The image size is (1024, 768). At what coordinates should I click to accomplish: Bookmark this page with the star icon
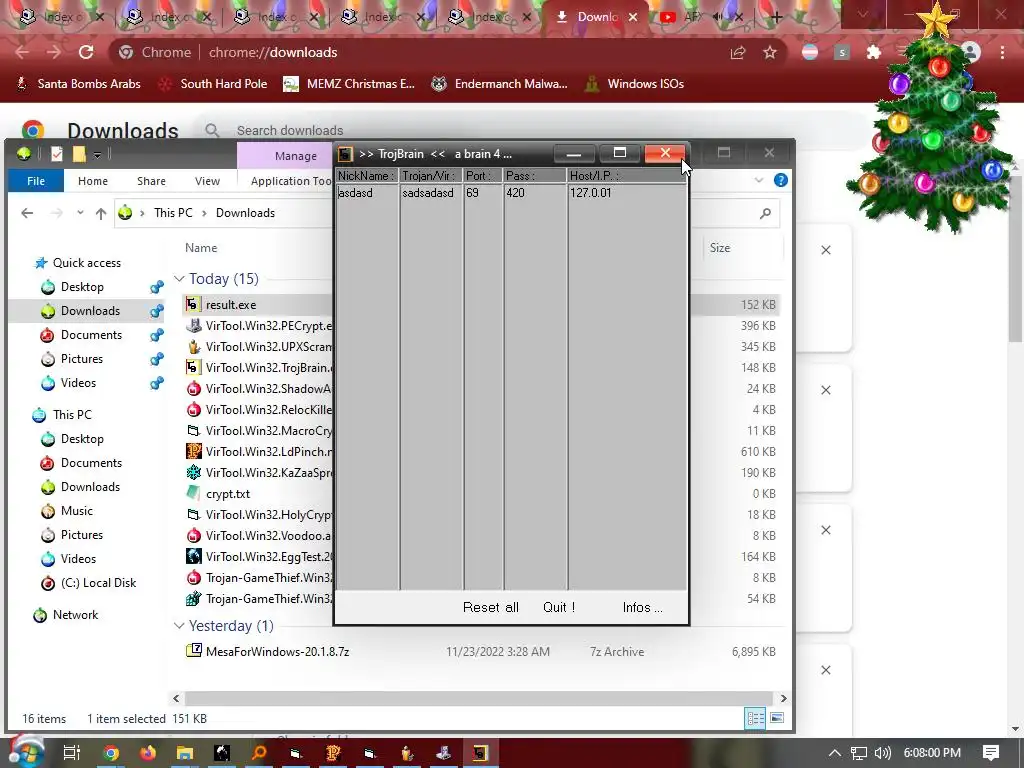click(x=770, y=52)
